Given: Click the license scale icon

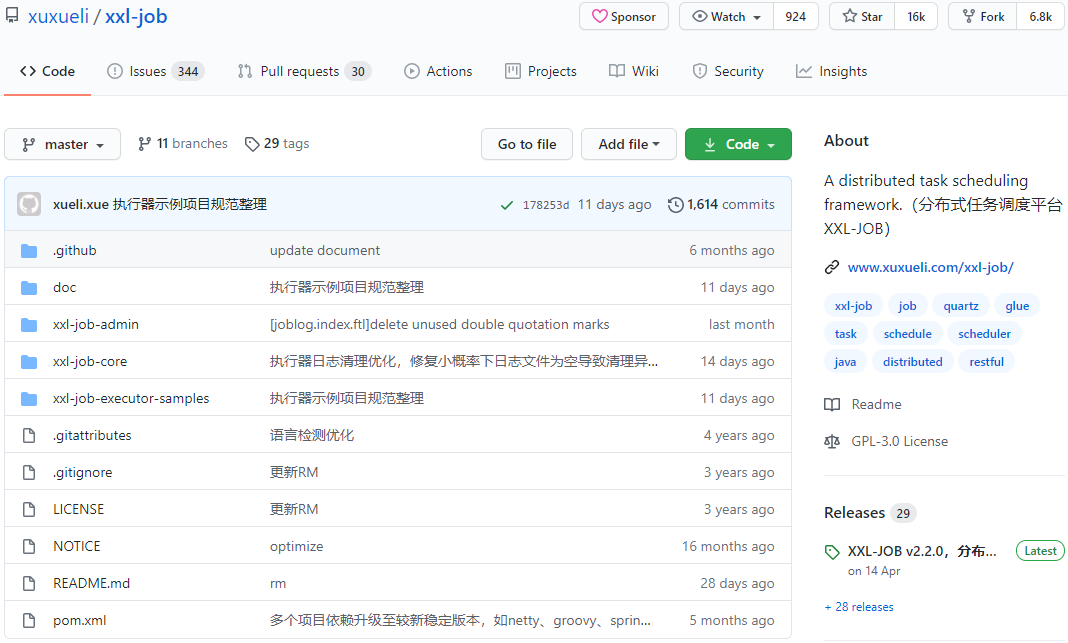Looking at the screenshot, I should (x=832, y=441).
